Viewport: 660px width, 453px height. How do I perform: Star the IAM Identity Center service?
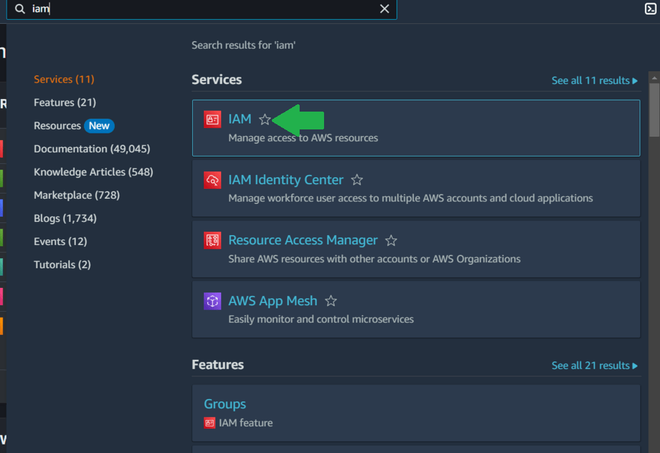pyautogui.click(x=357, y=180)
